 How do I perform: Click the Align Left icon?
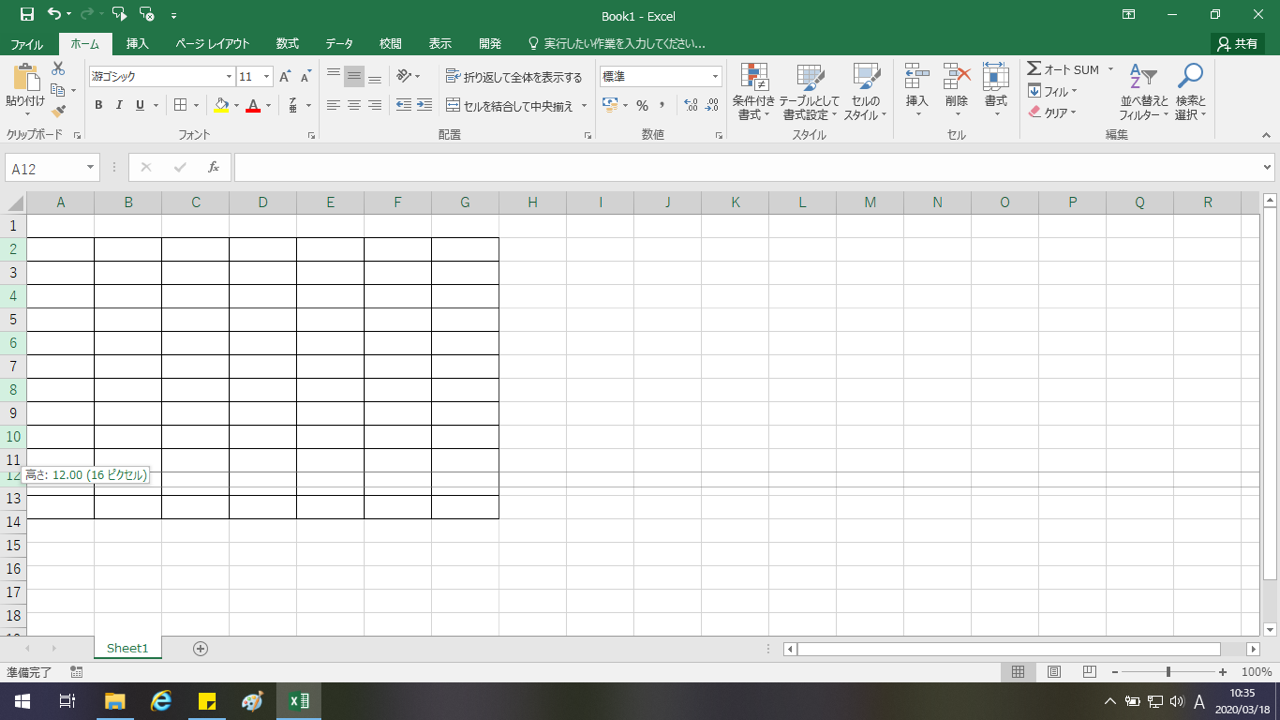(333, 105)
